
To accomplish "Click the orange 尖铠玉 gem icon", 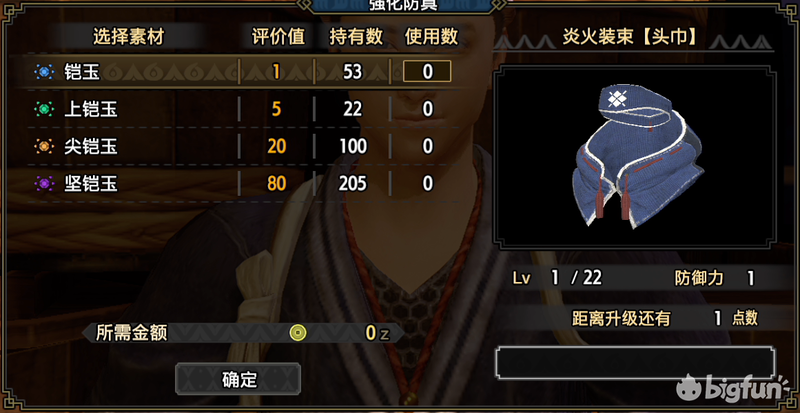I will click(44, 147).
